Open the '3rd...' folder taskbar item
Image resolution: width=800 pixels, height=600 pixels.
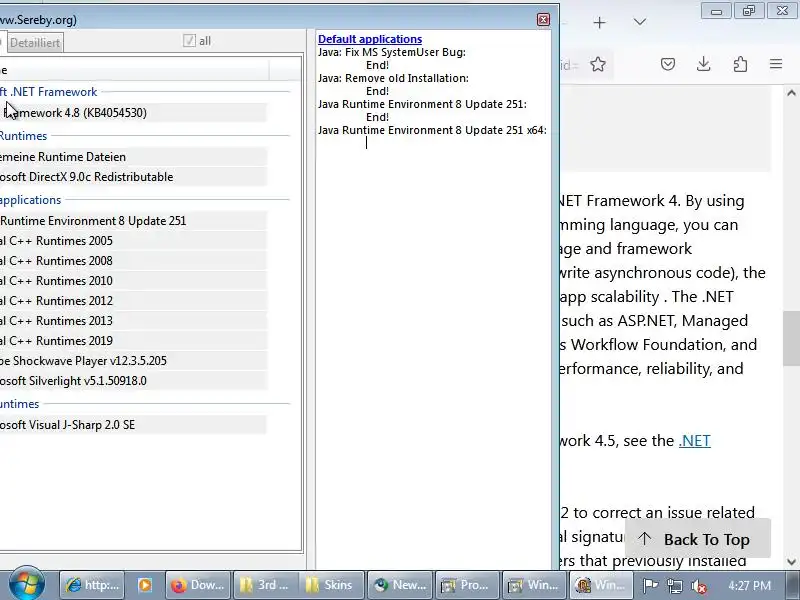(265, 585)
